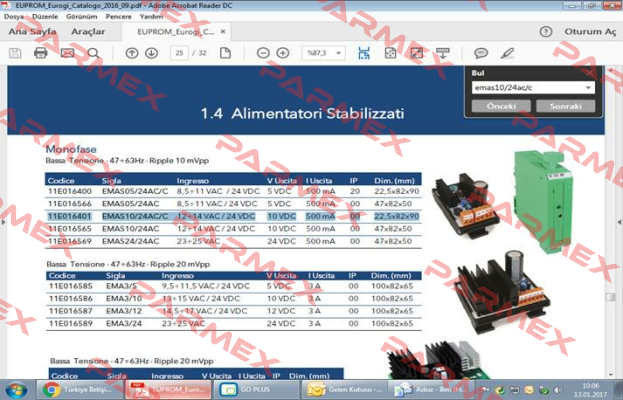Switch to full screen mode icon
The image size is (623, 400).
click(416, 53)
